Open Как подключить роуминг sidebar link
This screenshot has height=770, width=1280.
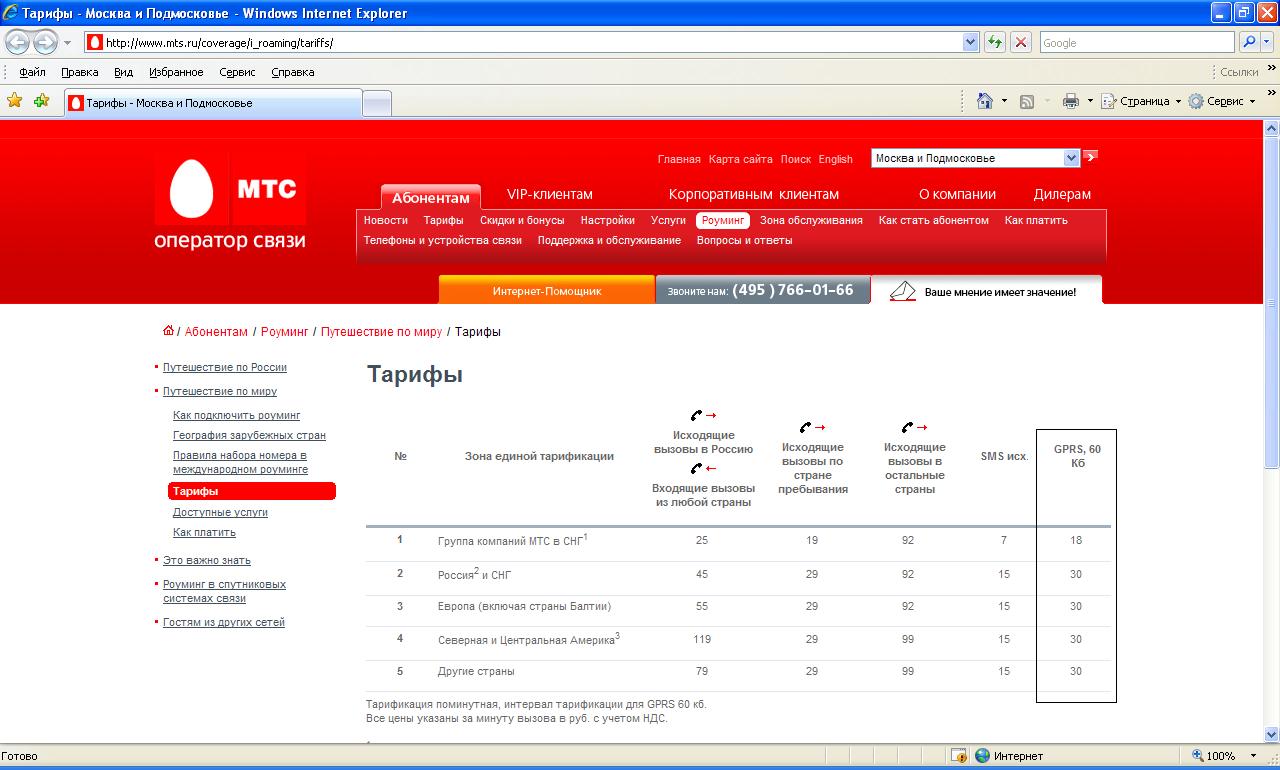tap(236, 415)
